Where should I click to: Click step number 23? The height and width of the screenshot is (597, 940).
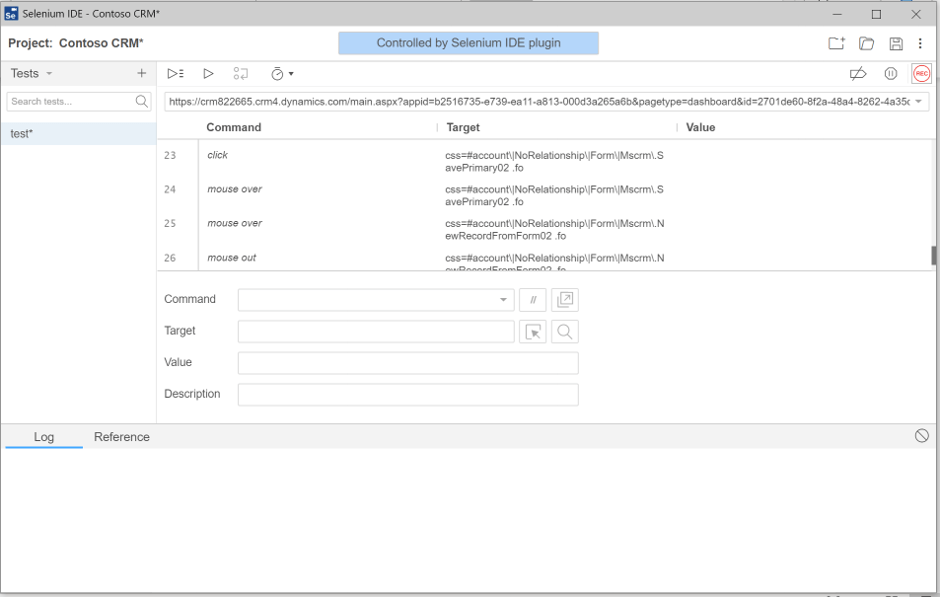point(170,155)
